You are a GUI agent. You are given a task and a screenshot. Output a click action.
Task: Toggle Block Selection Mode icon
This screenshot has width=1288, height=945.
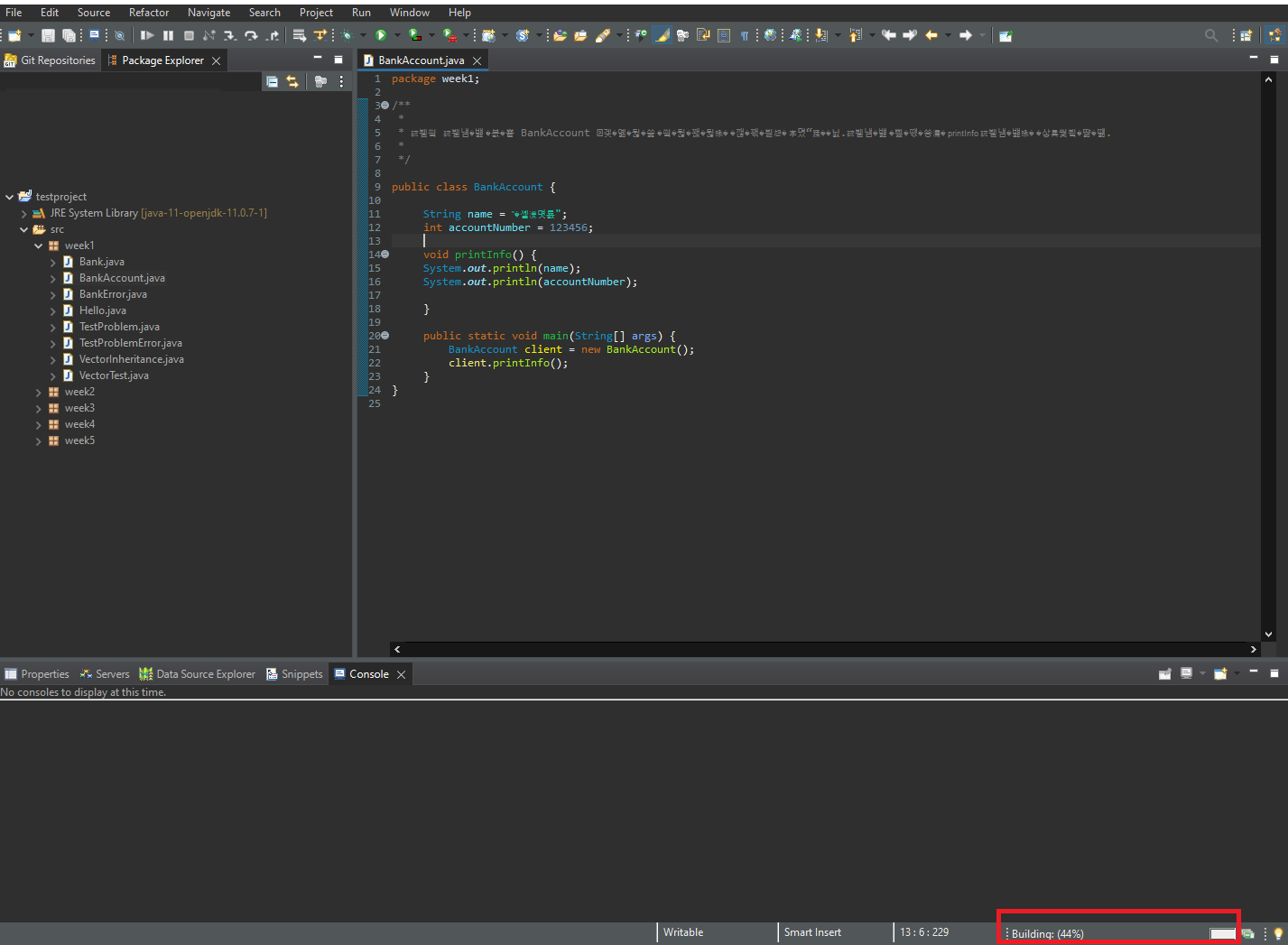click(724, 35)
